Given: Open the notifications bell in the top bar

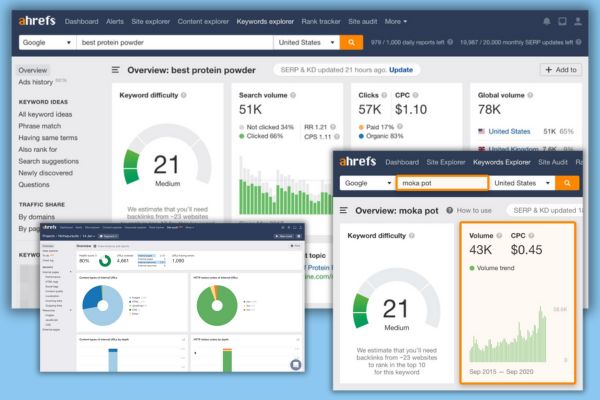Looking at the screenshot, I should (x=547, y=21).
